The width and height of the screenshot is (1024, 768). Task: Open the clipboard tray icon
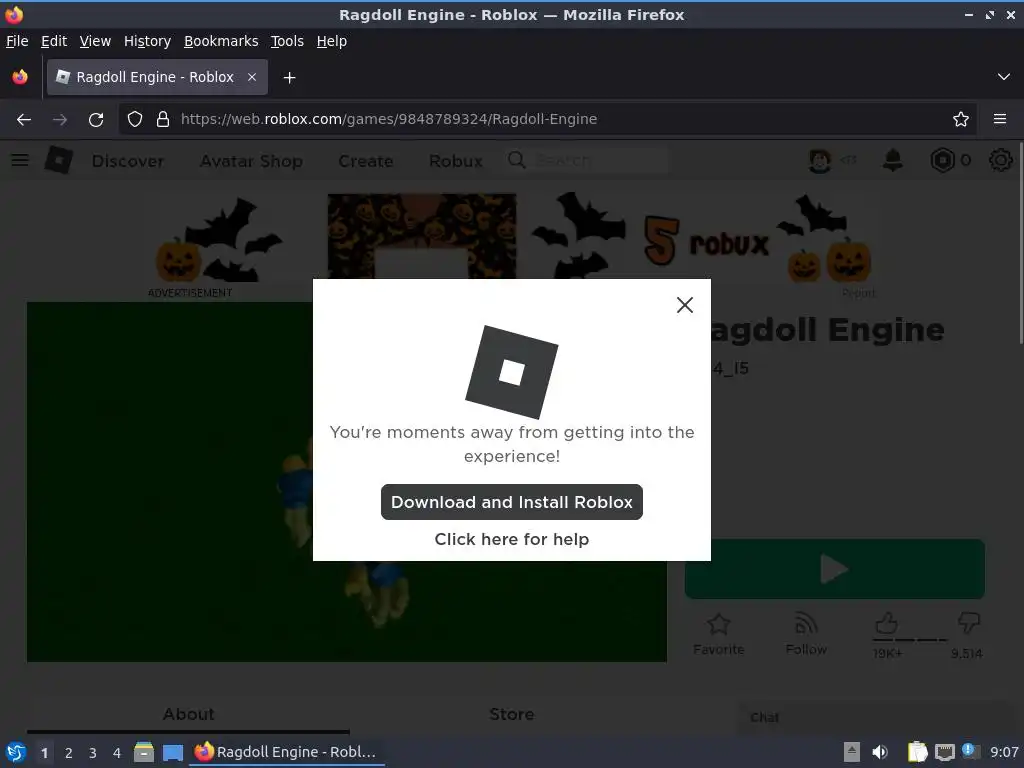918,752
